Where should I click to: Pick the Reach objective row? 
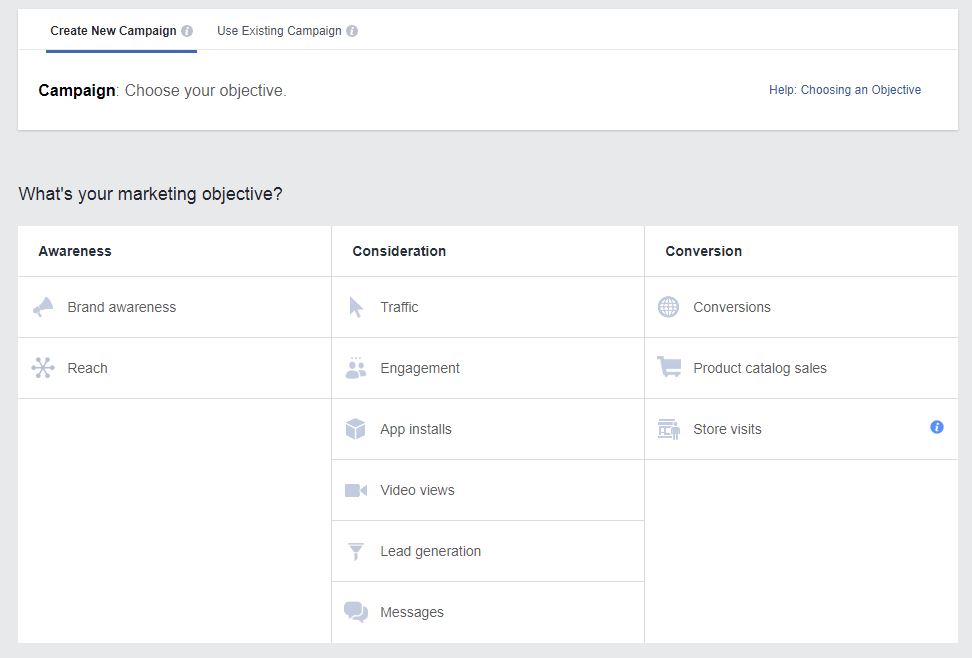click(x=87, y=368)
